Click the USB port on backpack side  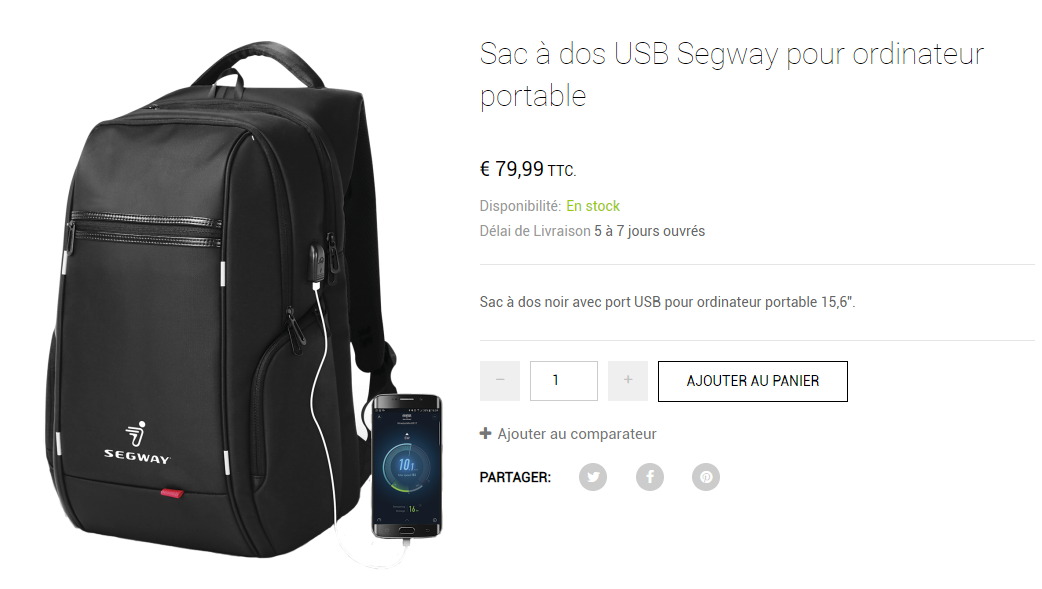tap(318, 261)
